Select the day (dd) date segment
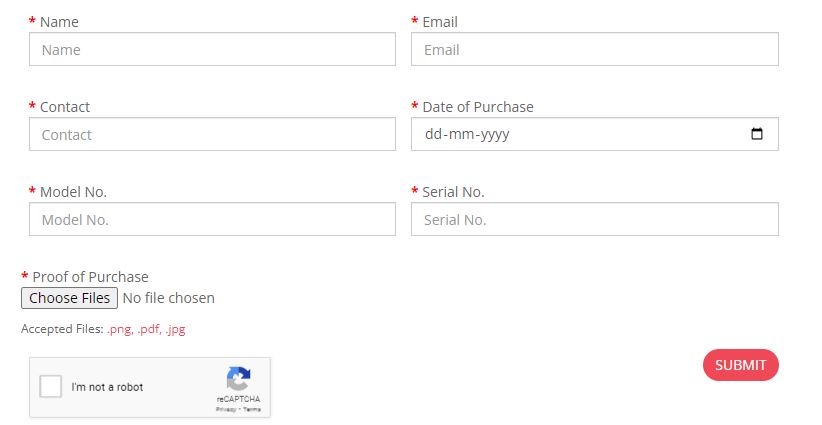 tap(433, 135)
